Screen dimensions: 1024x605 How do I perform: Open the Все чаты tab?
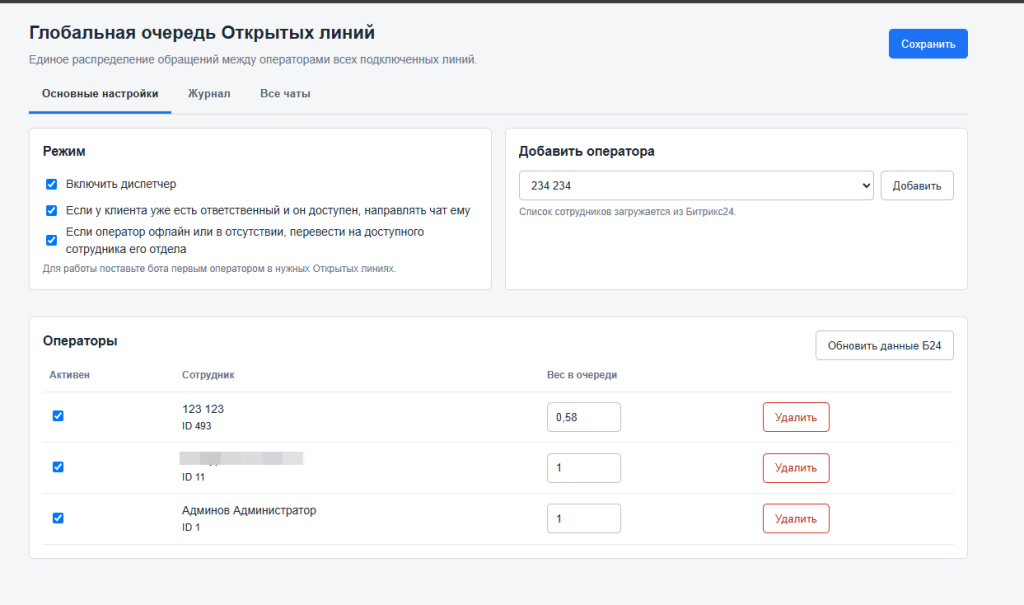click(x=285, y=93)
